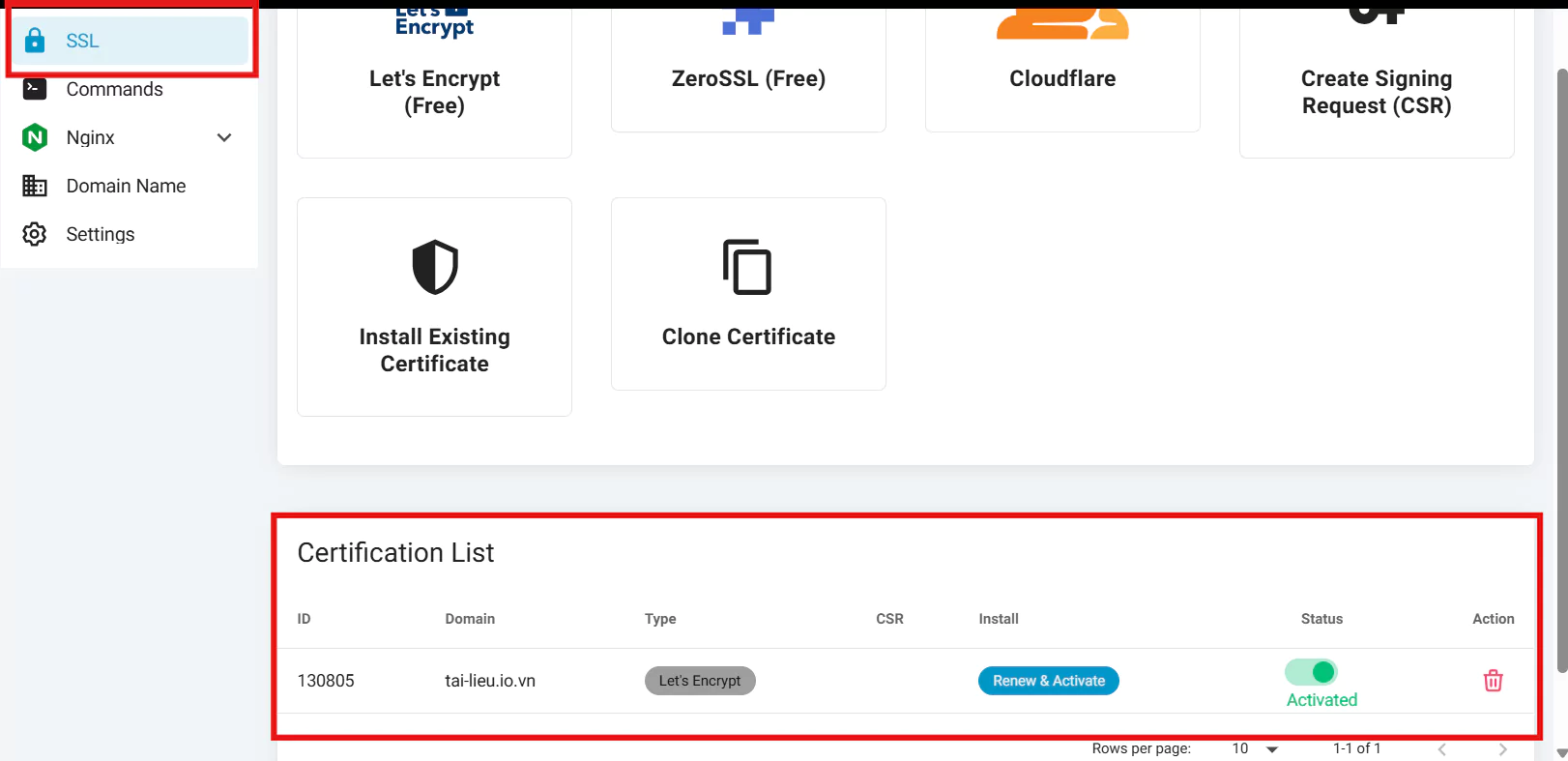Click the vertical page scrollbar
1568x761 pixels.
click(1561, 367)
